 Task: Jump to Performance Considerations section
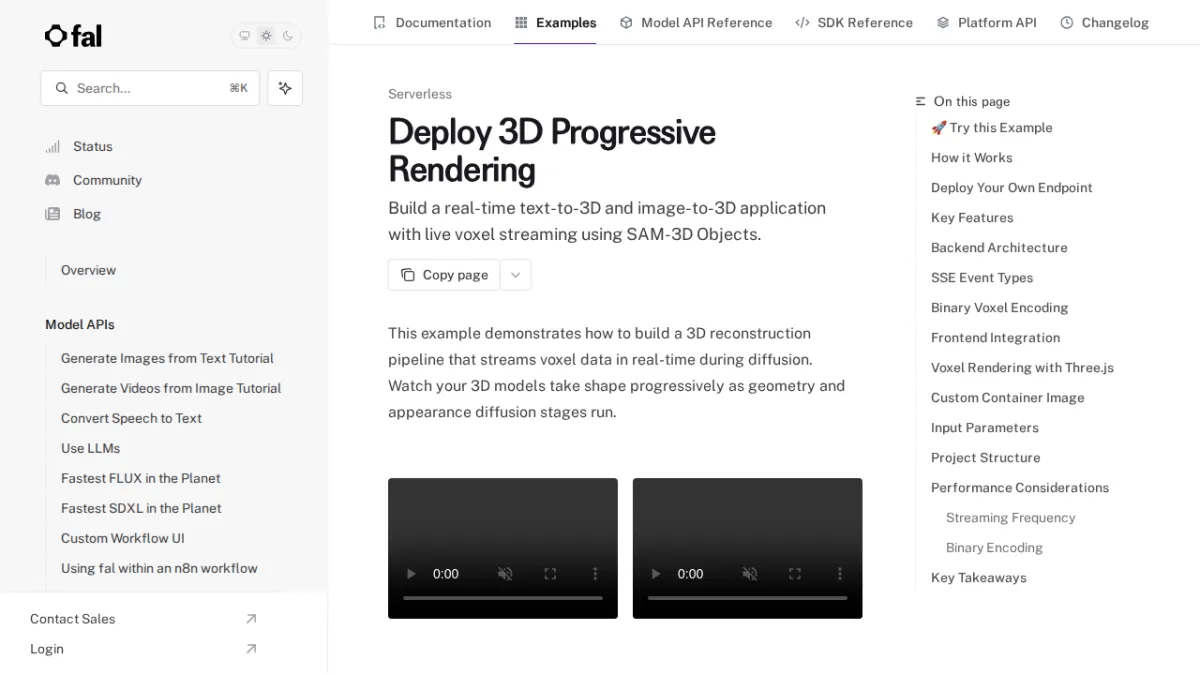tap(1020, 488)
